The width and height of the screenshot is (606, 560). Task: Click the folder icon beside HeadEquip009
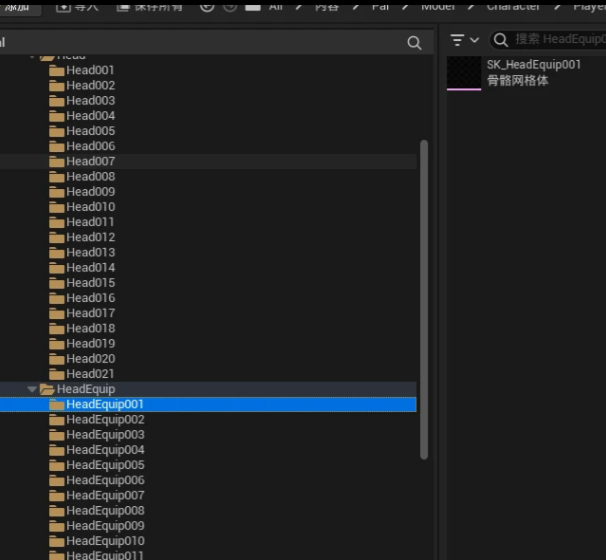coord(57,526)
